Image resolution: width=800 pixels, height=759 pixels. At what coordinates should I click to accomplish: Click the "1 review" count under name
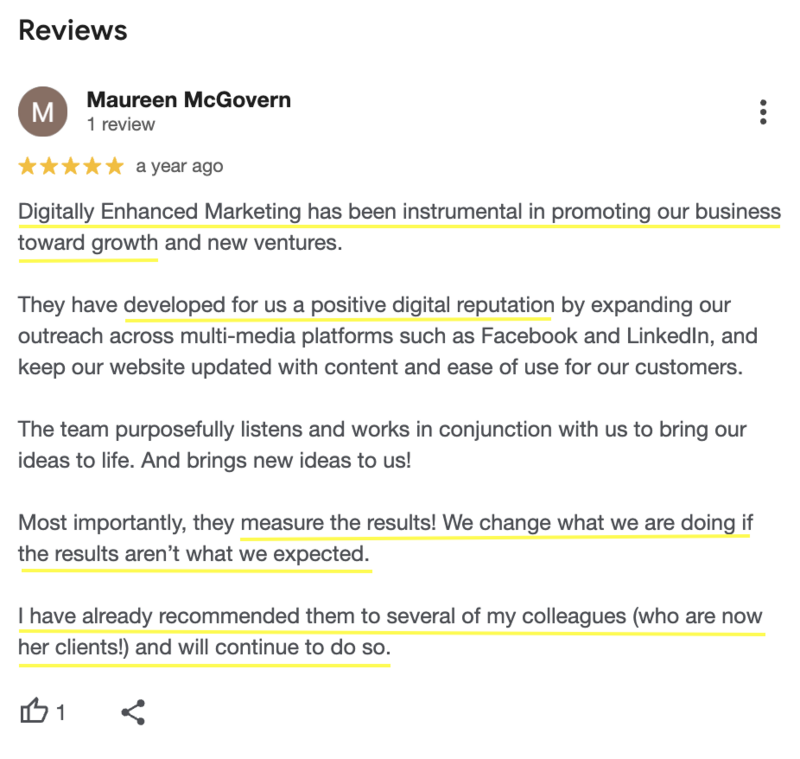pyautogui.click(x=121, y=125)
